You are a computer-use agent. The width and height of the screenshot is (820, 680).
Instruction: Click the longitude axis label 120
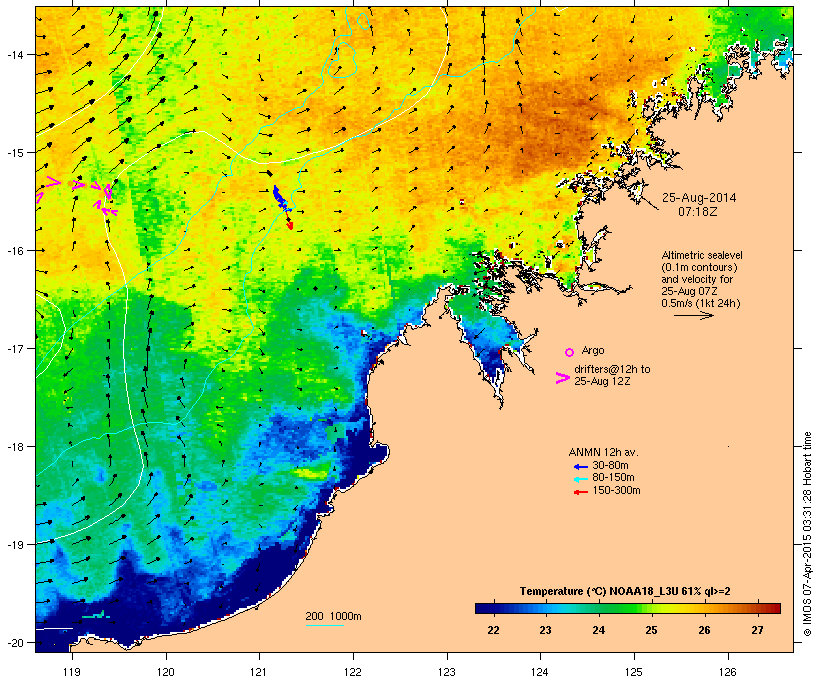pyautogui.click(x=166, y=672)
